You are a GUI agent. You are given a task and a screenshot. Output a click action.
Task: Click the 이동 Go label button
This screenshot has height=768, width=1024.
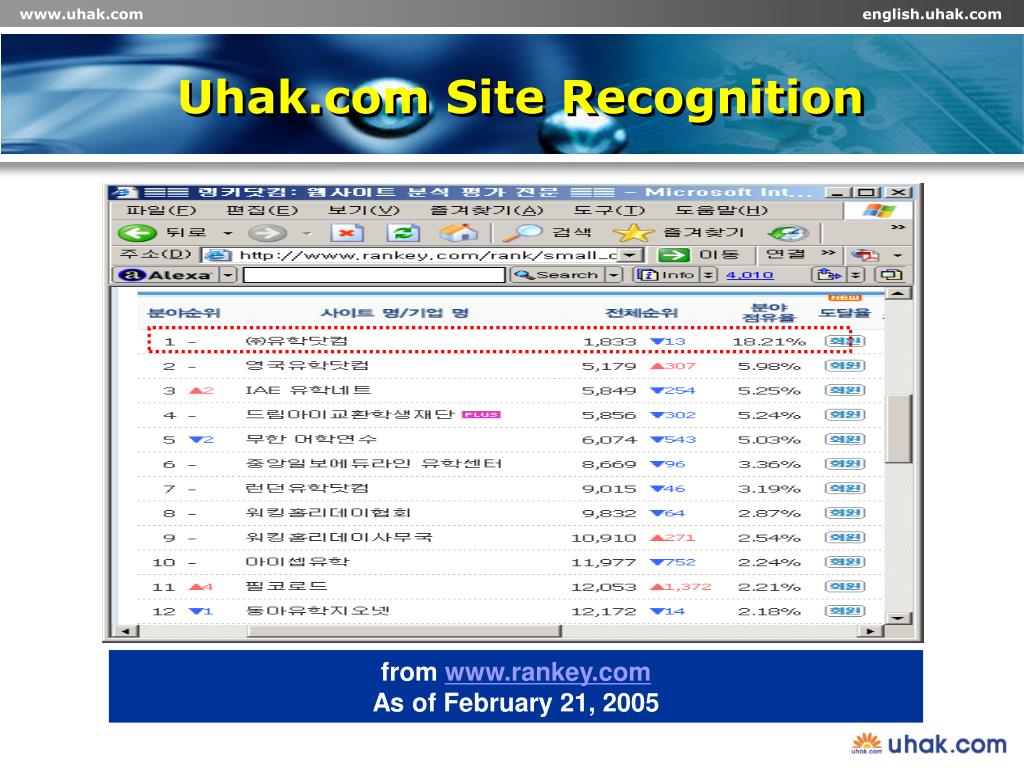tap(718, 255)
